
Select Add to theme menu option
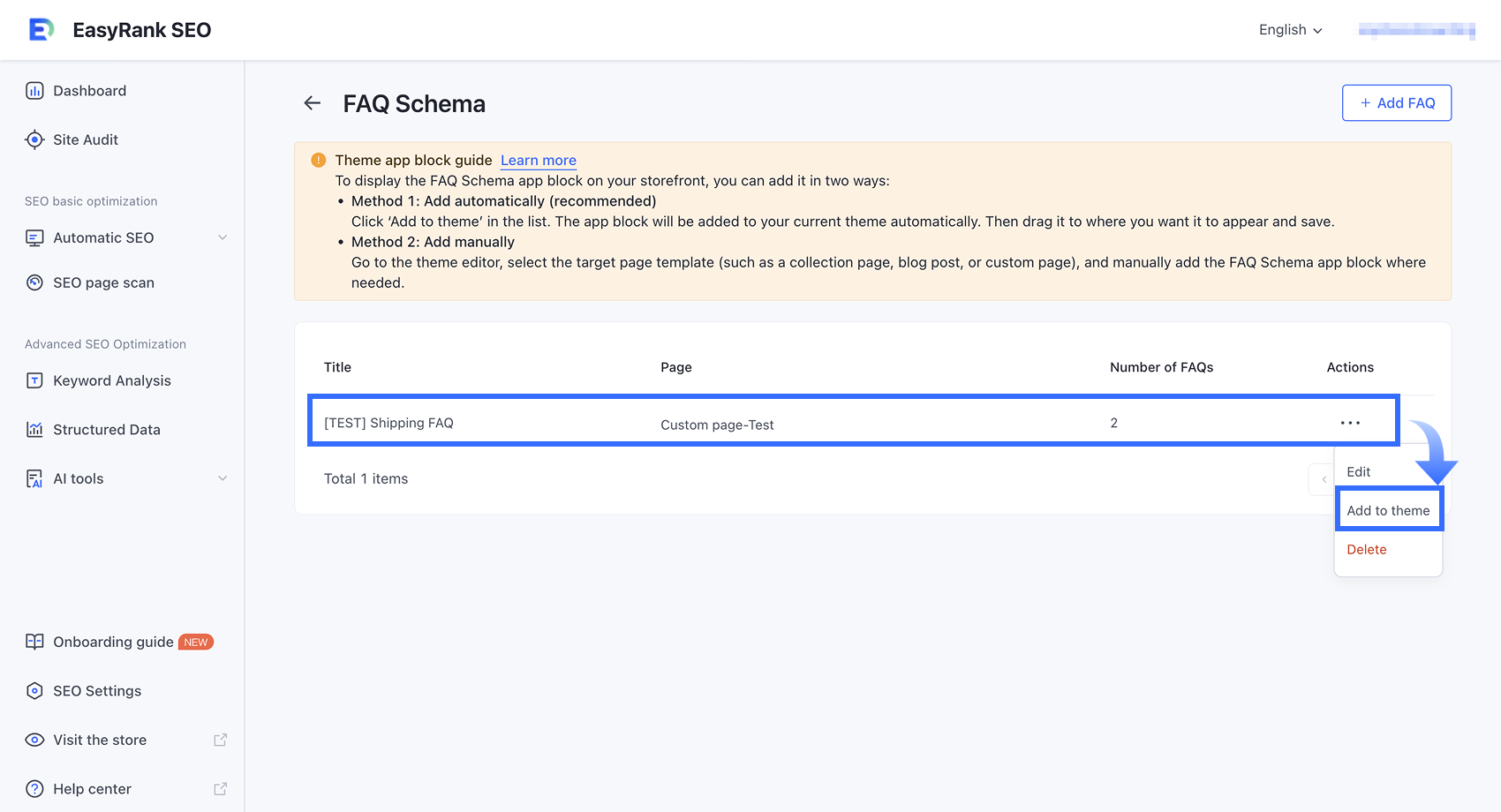pos(1388,511)
